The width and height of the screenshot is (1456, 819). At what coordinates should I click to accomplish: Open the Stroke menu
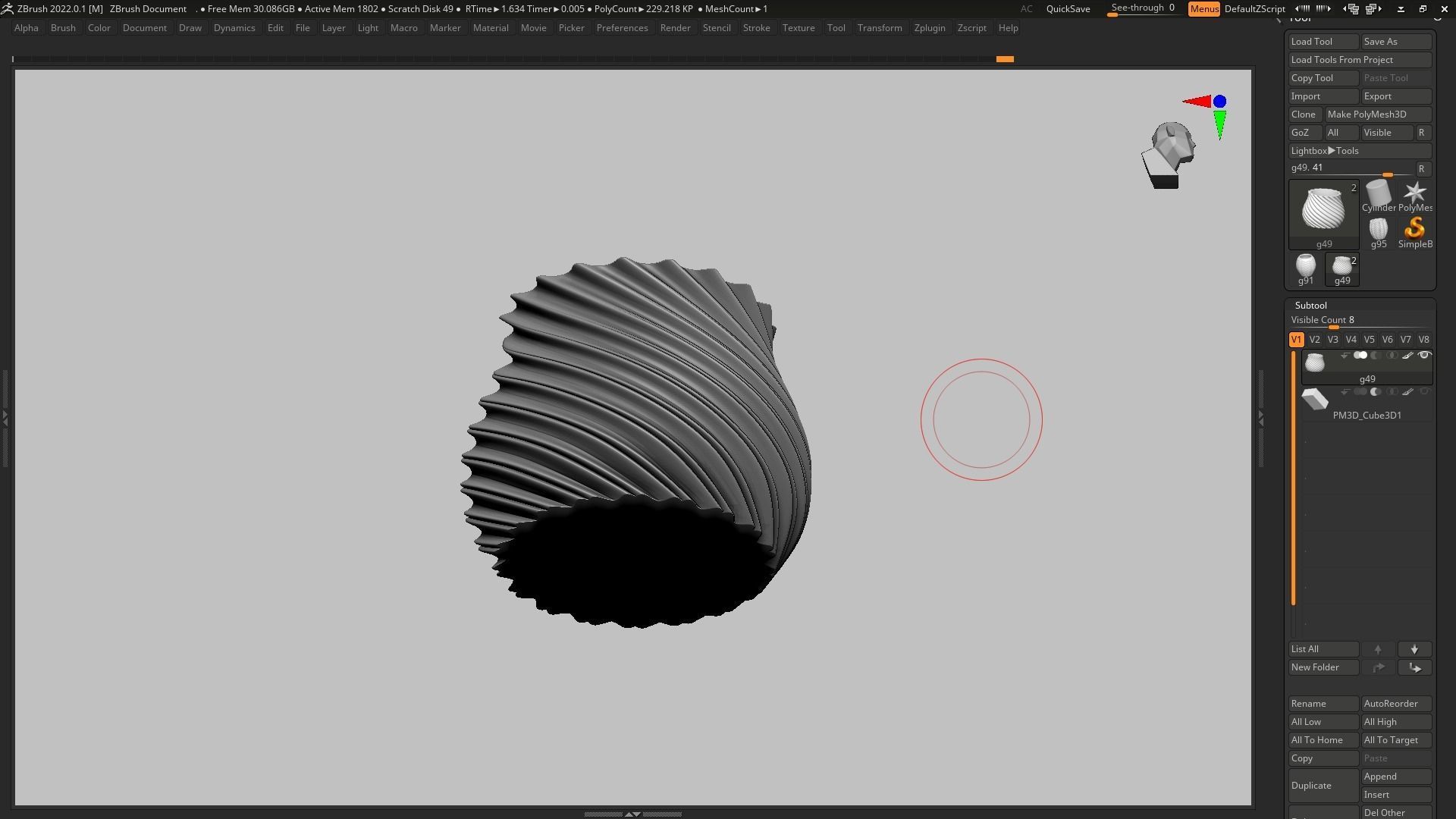[755, 28]
